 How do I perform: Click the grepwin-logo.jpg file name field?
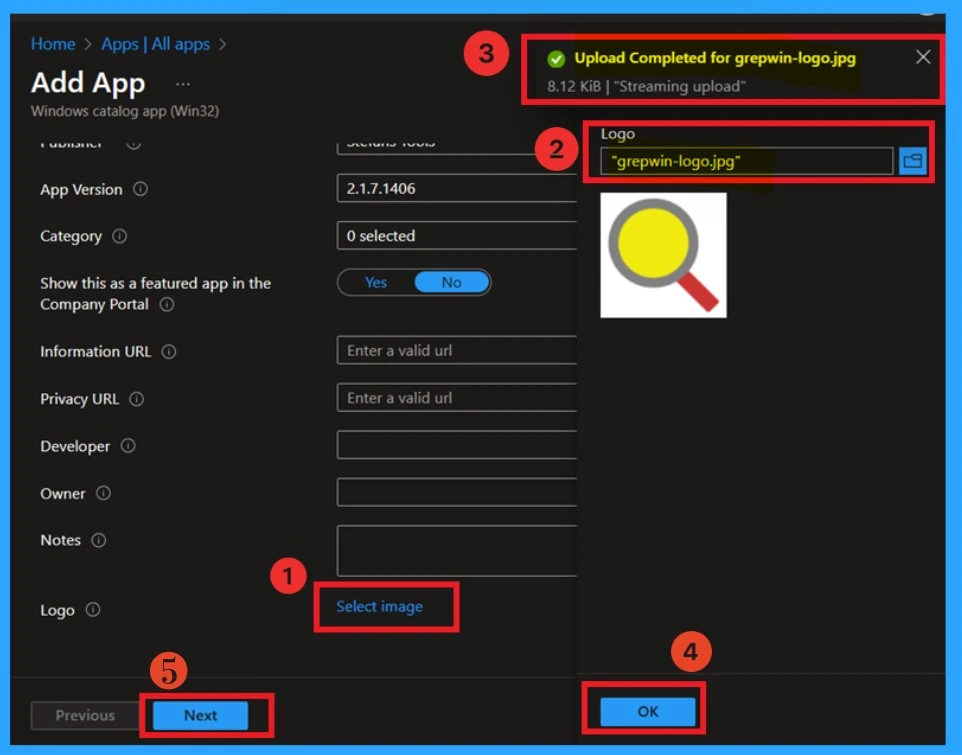746,161
